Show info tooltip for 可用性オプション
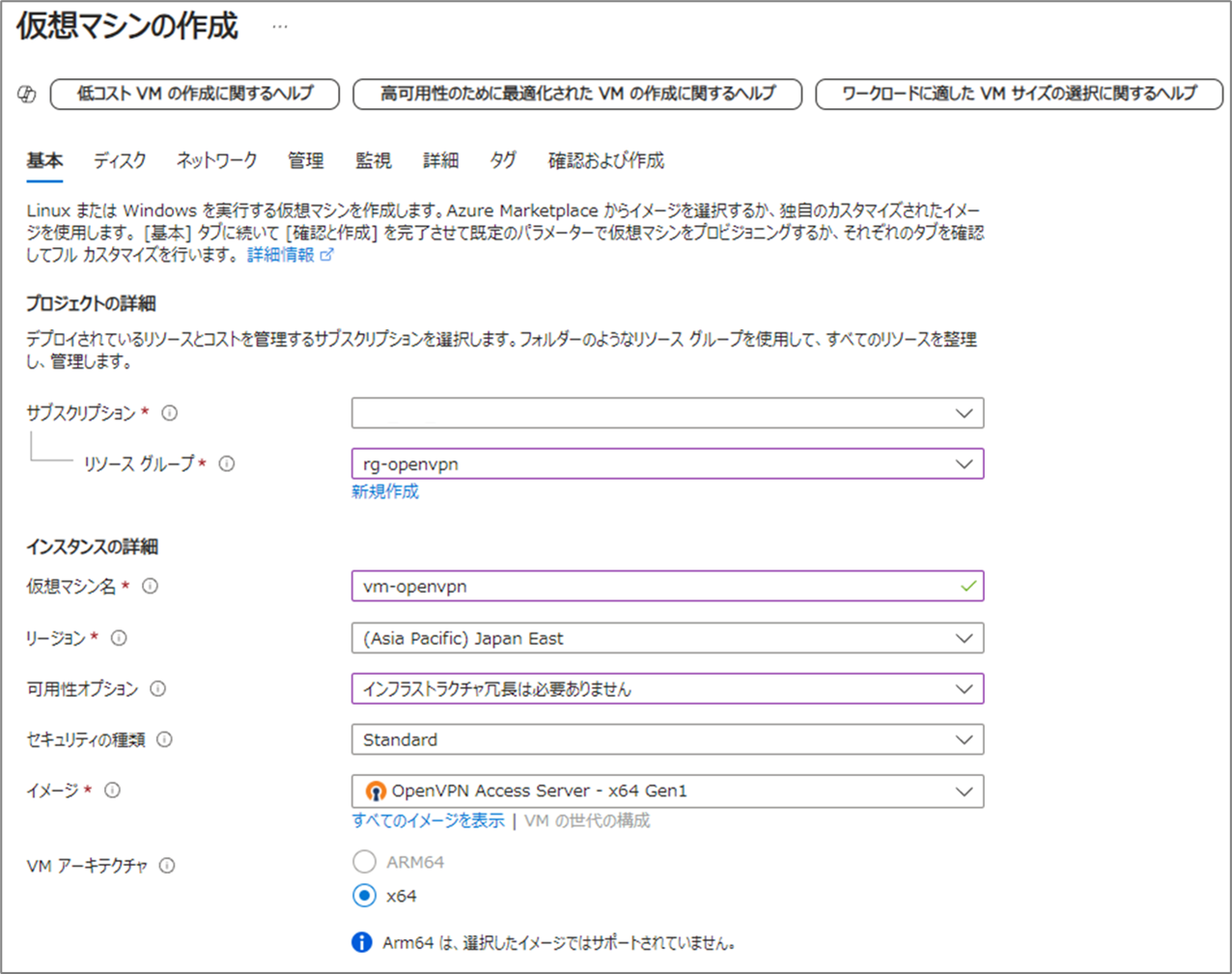Image resolution: width=1232 pixels, height=974 pixels. (x=158, y=689)
